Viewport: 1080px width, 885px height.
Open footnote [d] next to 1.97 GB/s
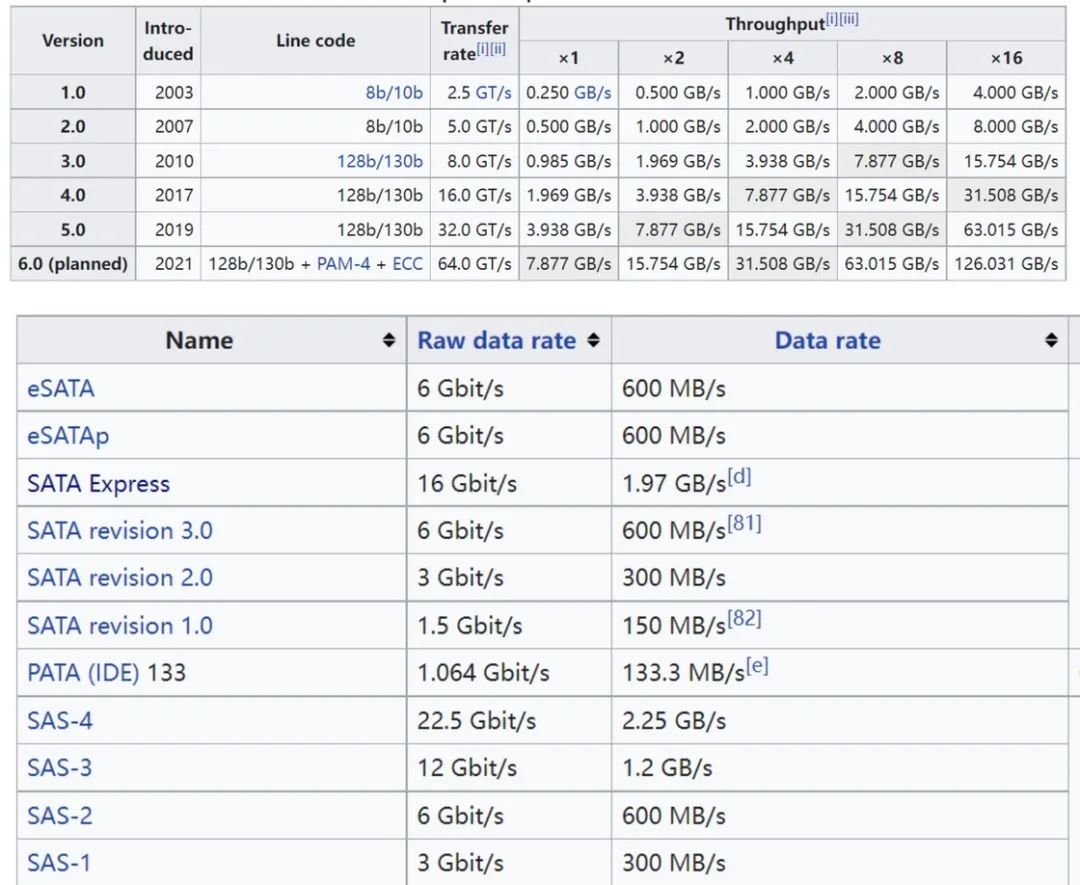click(739, 476)
